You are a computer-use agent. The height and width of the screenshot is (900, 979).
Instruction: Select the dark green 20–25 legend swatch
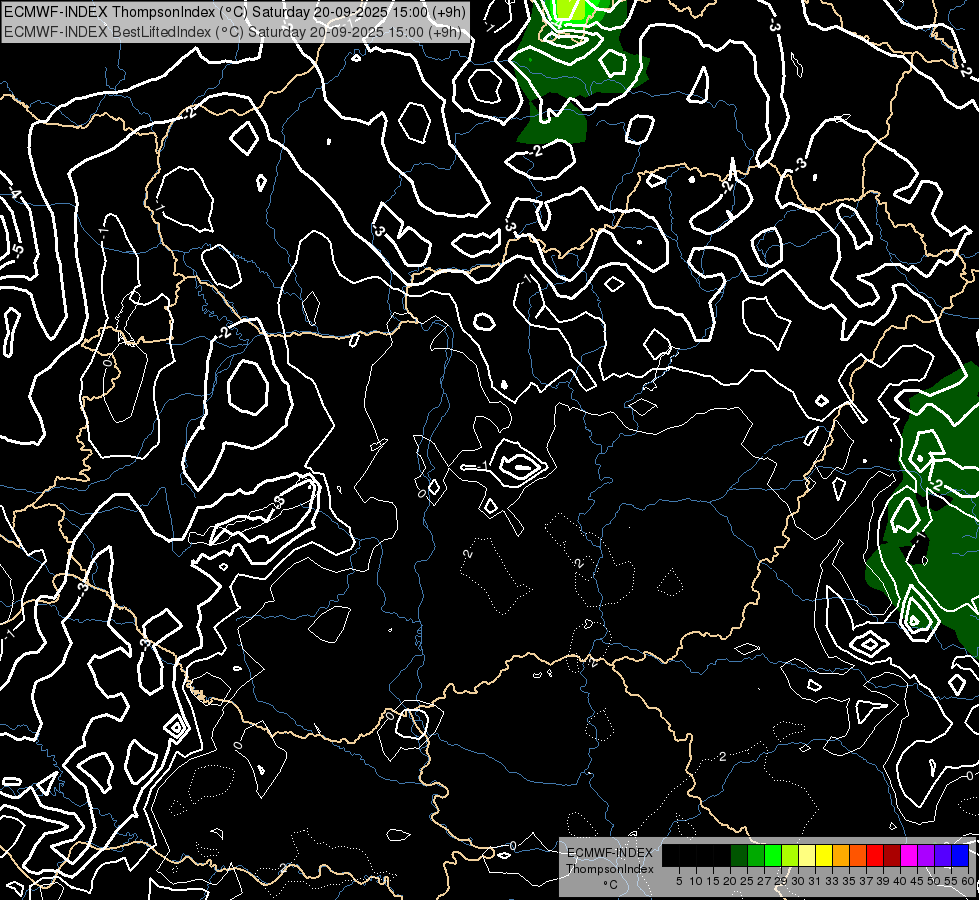click(739, 855)
